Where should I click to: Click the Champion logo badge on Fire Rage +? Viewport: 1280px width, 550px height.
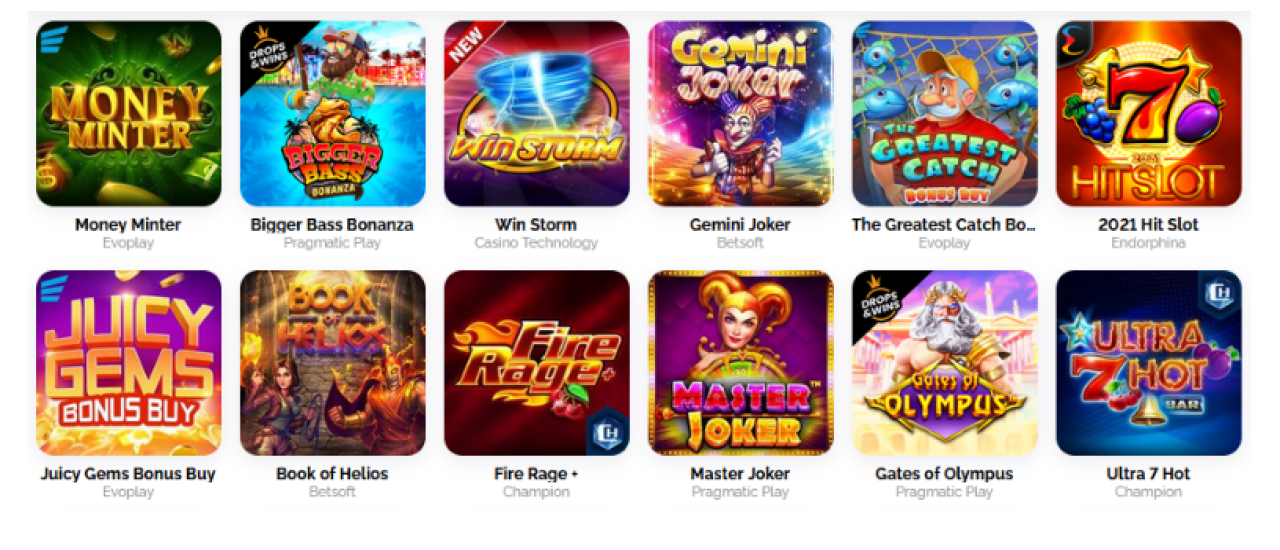click(606, 432)
